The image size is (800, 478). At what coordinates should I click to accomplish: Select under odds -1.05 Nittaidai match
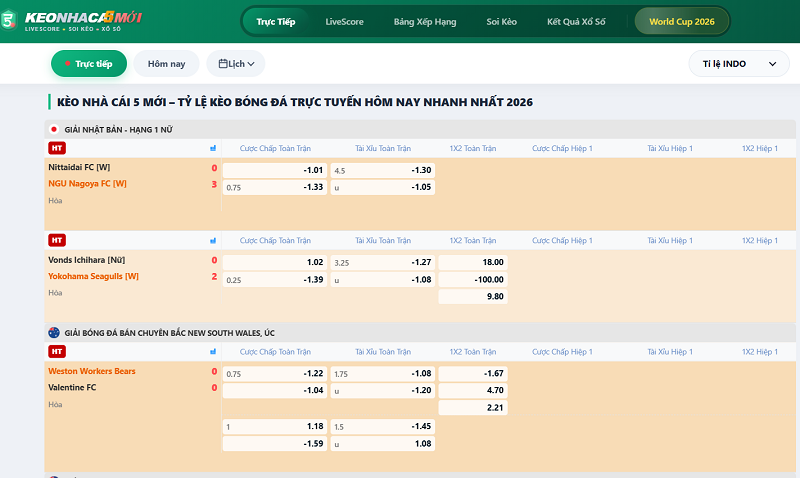coord(383,187)
